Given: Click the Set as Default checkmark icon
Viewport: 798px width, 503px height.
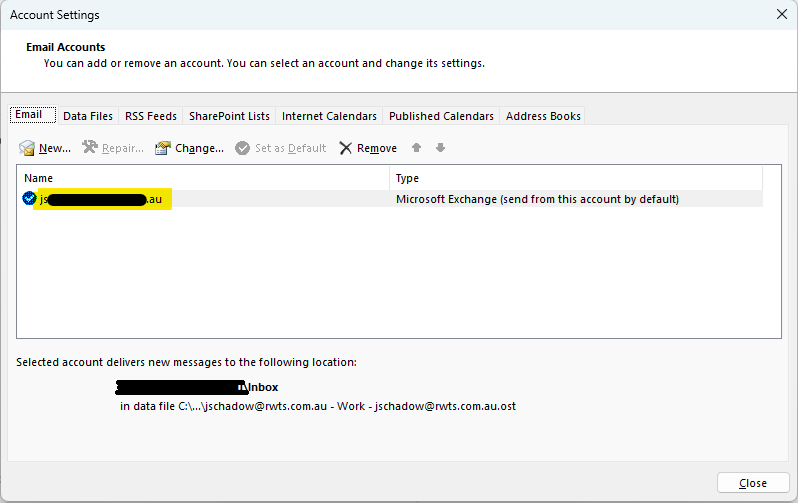Looking at the screenshot, I should tap(242, 148).
